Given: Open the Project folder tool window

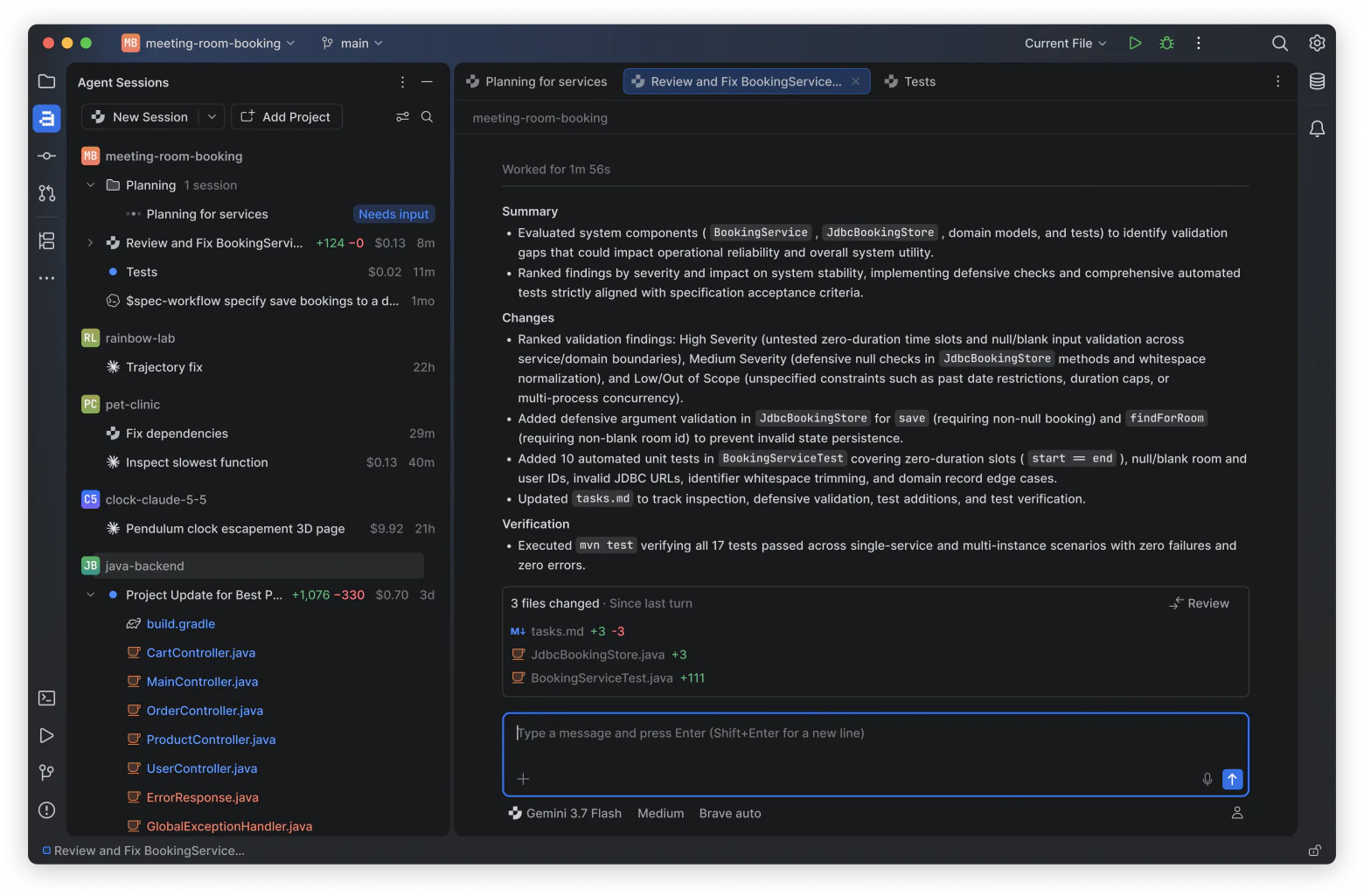Looking at the screenshot, I should [x=47, y=81].
